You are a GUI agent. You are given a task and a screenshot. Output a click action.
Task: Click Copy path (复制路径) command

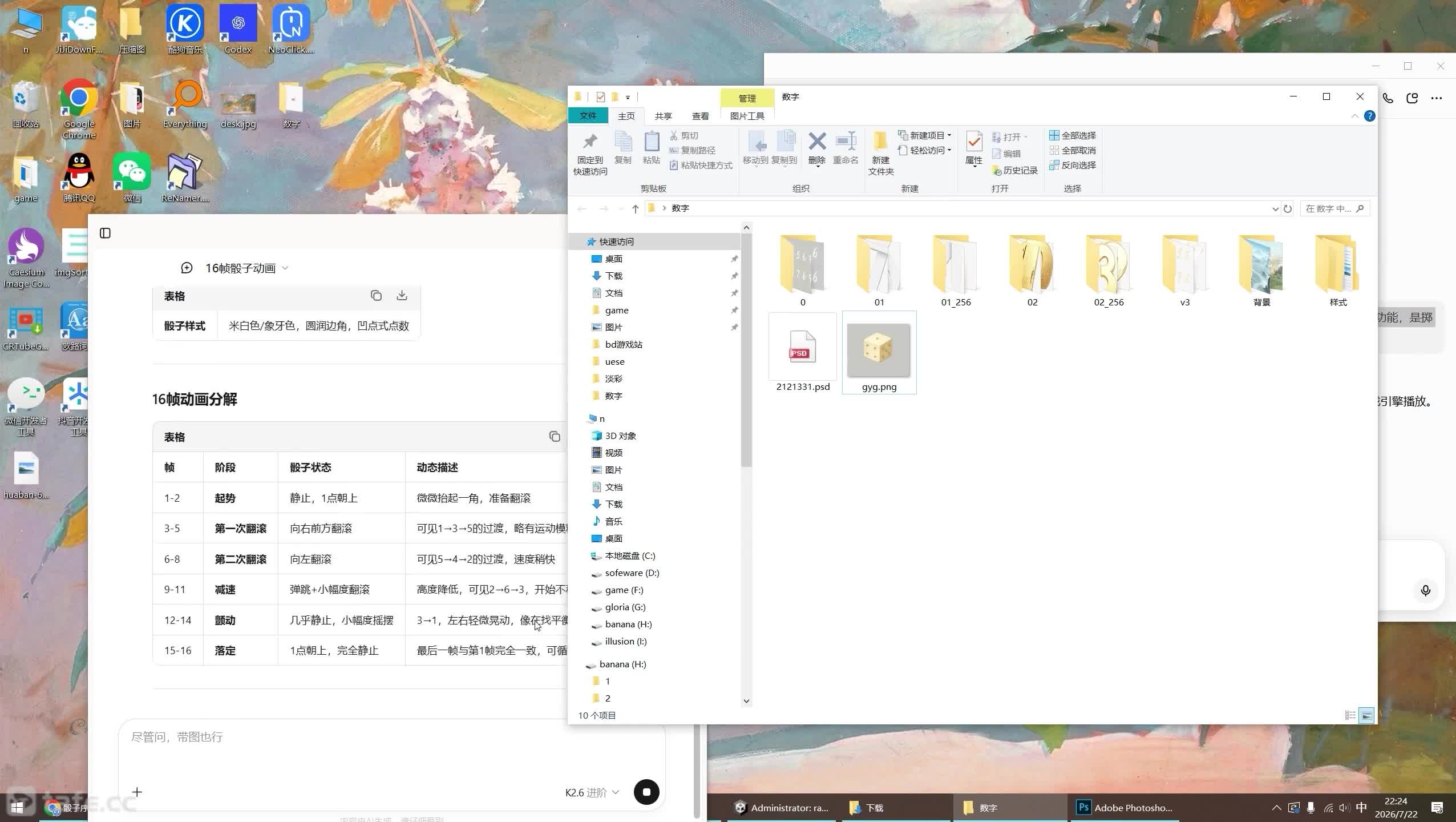tap(692, 150)
